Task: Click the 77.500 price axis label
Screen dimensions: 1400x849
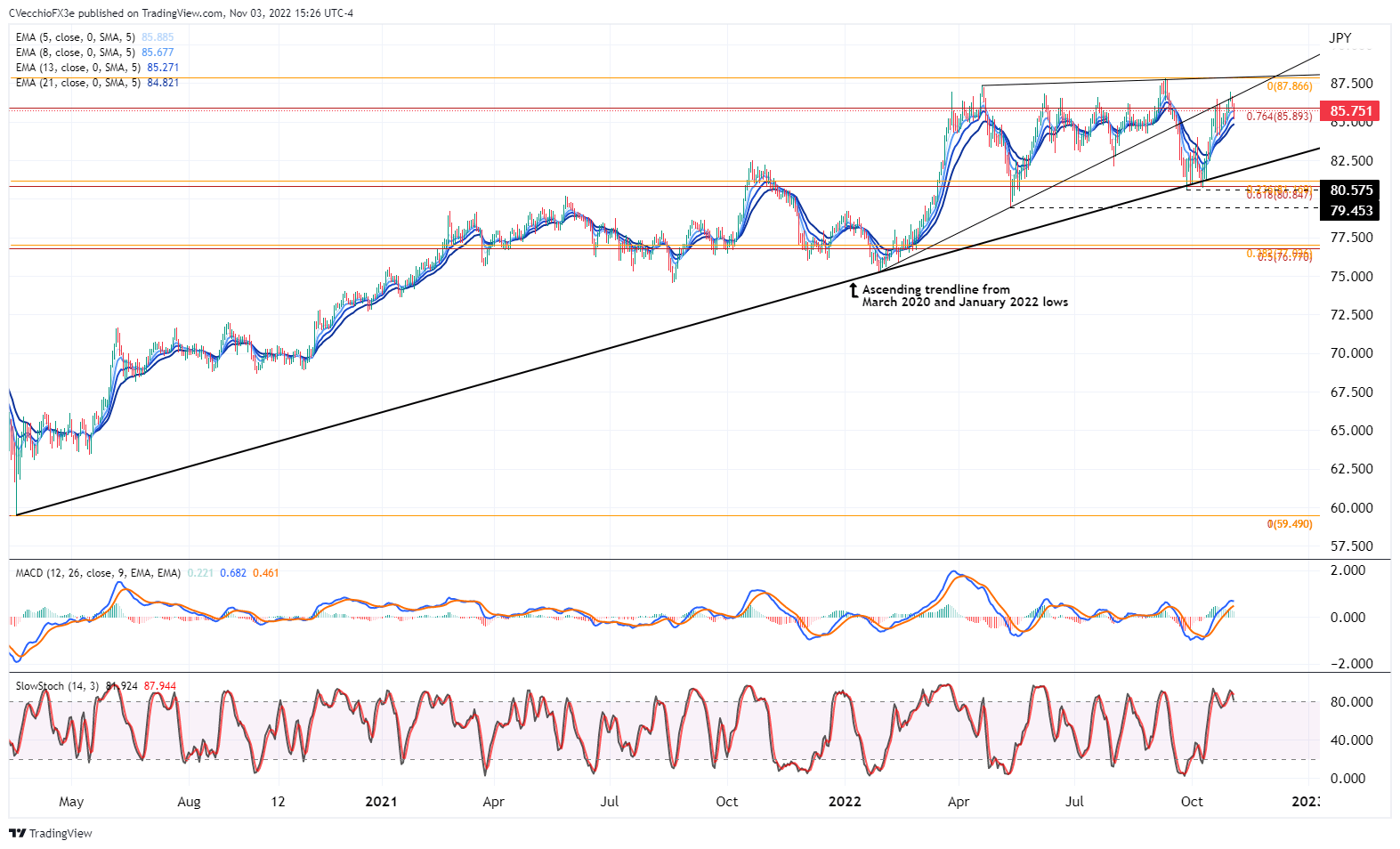Action: click(1351, 238)
